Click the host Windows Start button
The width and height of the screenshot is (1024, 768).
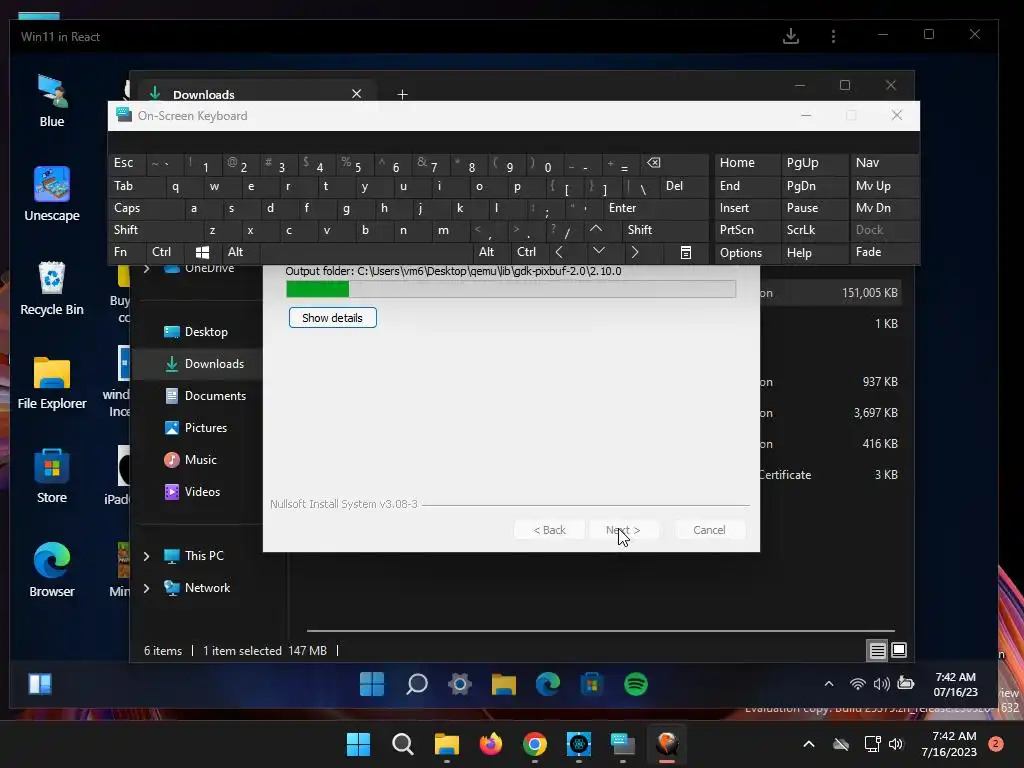coord(359,744)
